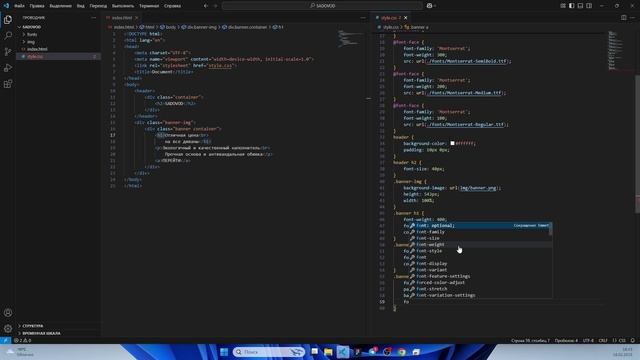Split the style.css editor to the right
This screenshot has width=640, height=360.
(624, 18)
